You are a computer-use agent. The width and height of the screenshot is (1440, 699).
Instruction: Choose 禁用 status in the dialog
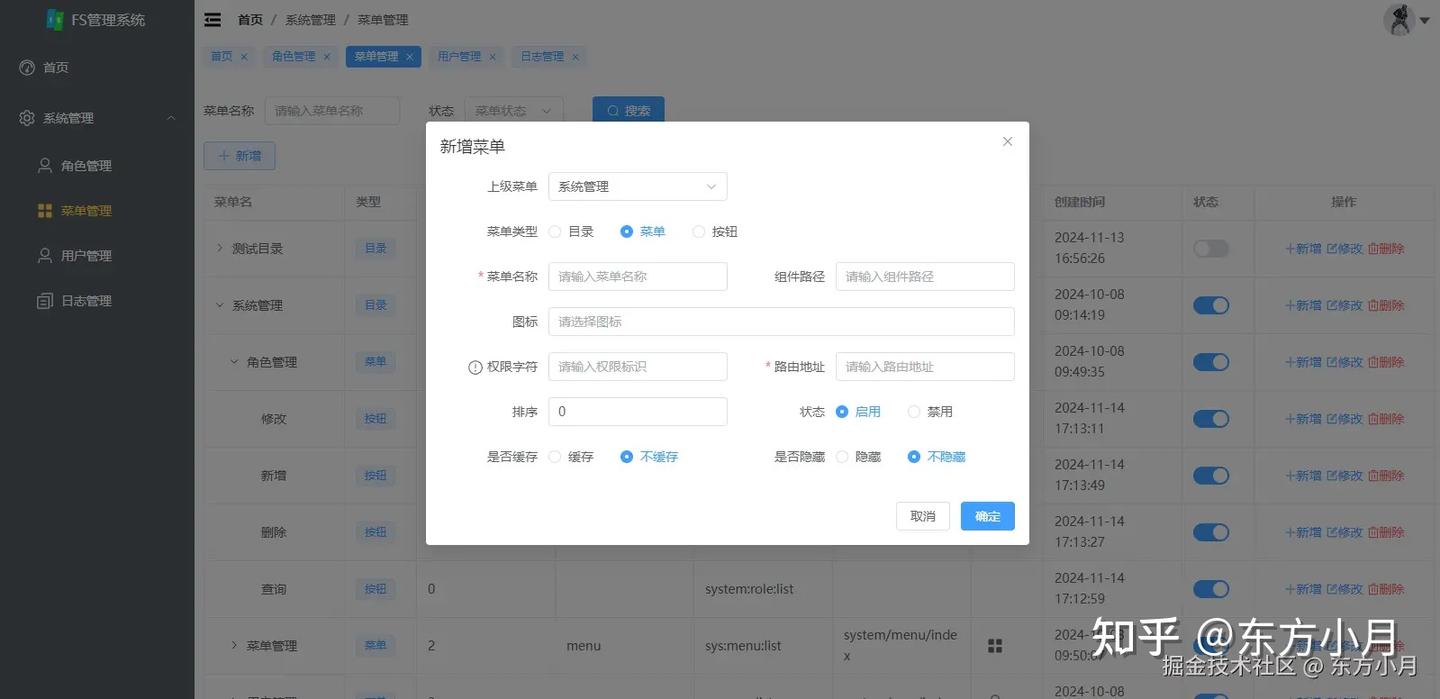tap(913, 411)
